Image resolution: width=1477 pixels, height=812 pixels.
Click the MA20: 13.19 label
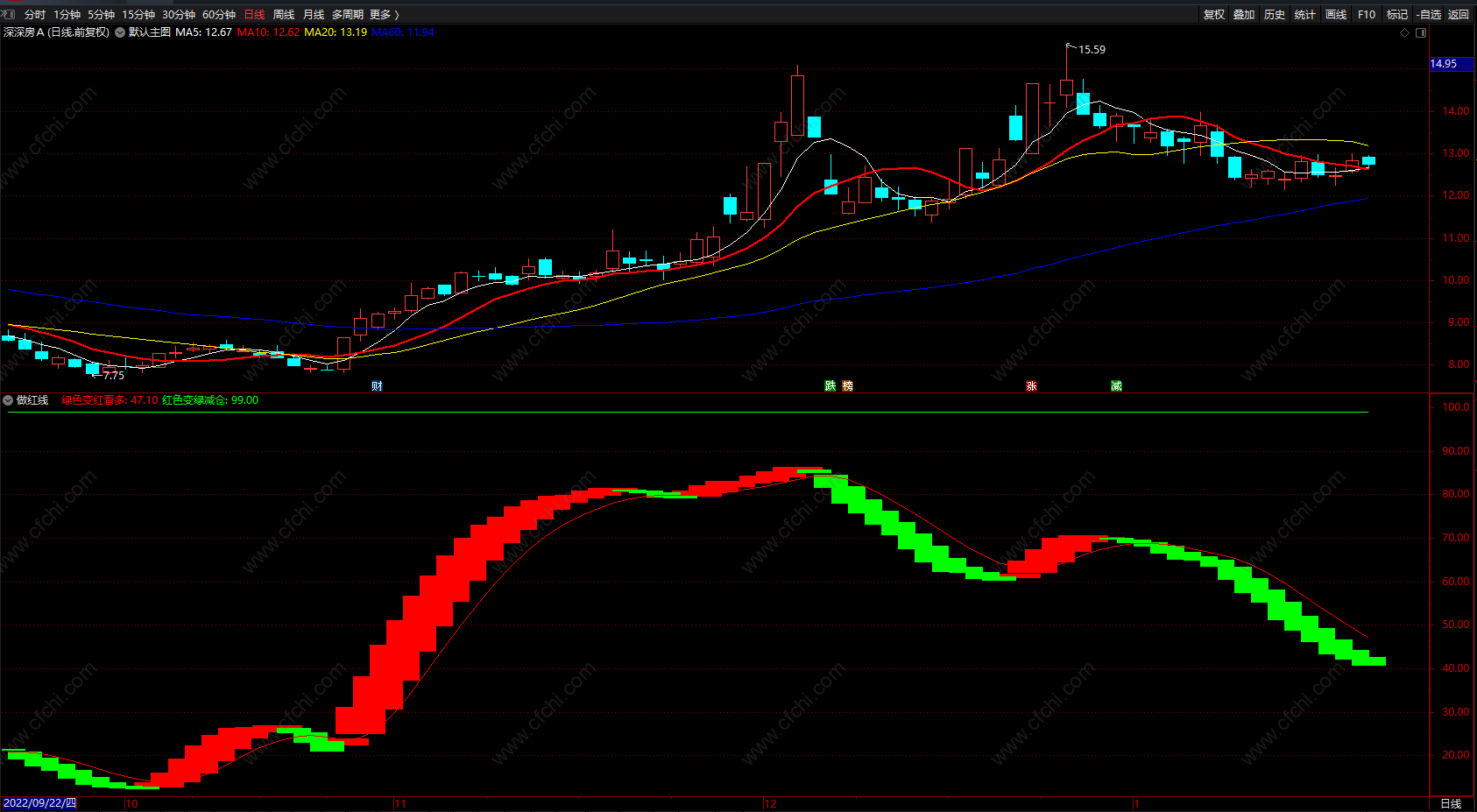tap(336, 32)
